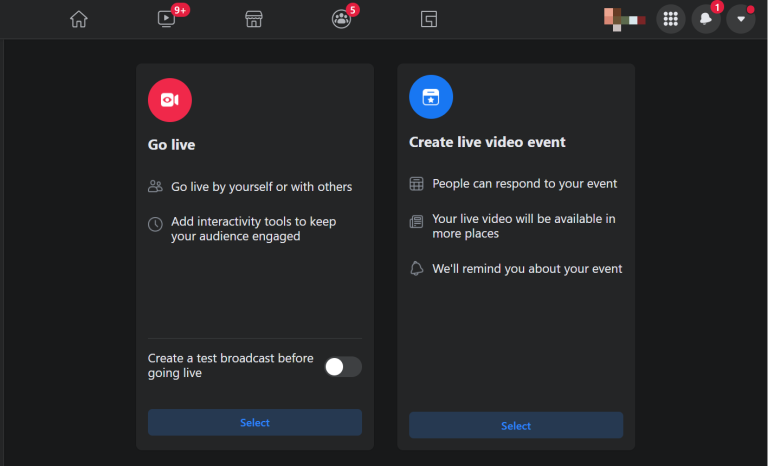Screen dimensions: 768x466
Task: Open the Marketplace storefront icon
Action: click(254, 19)
